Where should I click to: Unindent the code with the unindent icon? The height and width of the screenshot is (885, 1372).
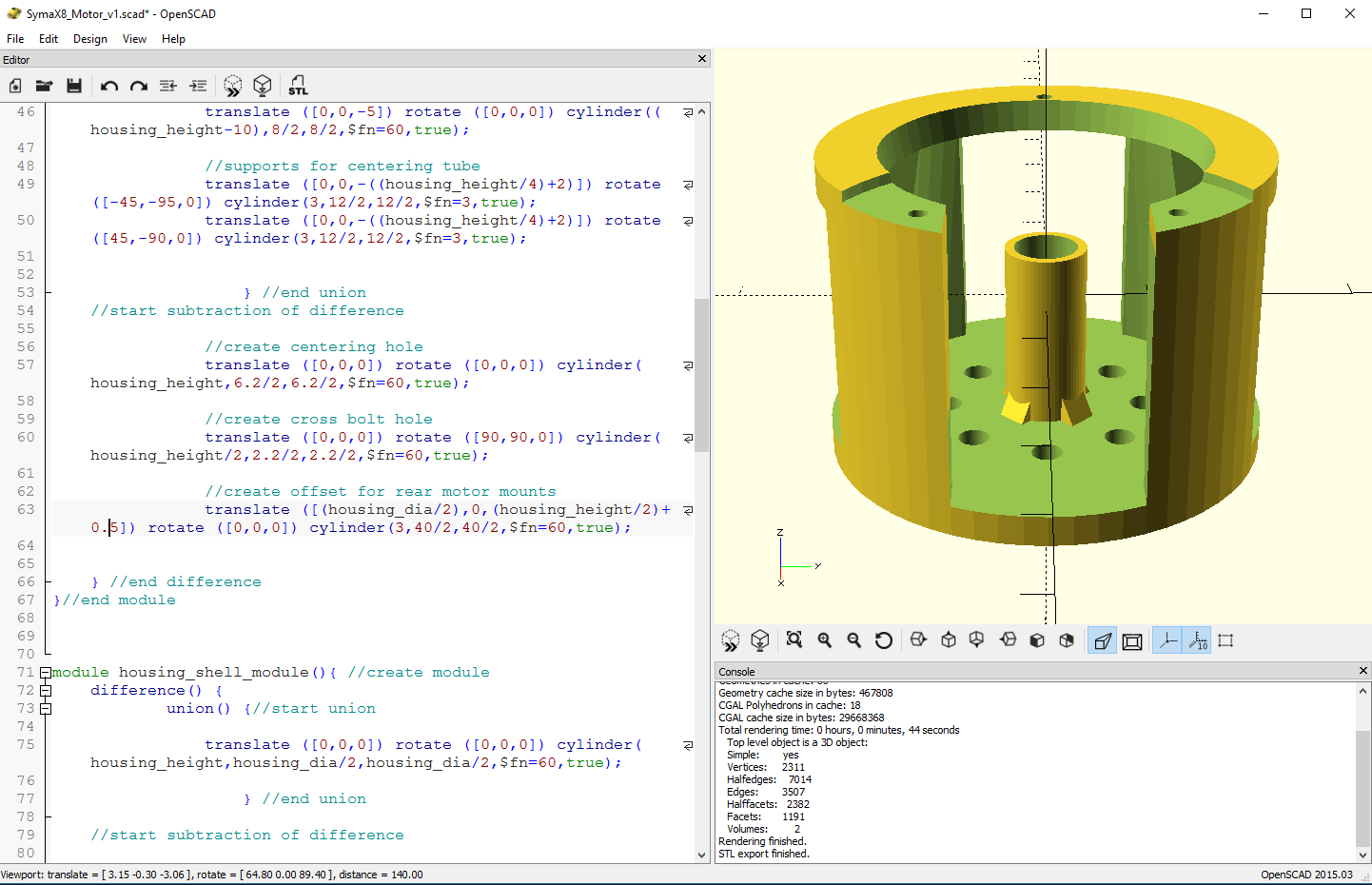tap(168, 86)
